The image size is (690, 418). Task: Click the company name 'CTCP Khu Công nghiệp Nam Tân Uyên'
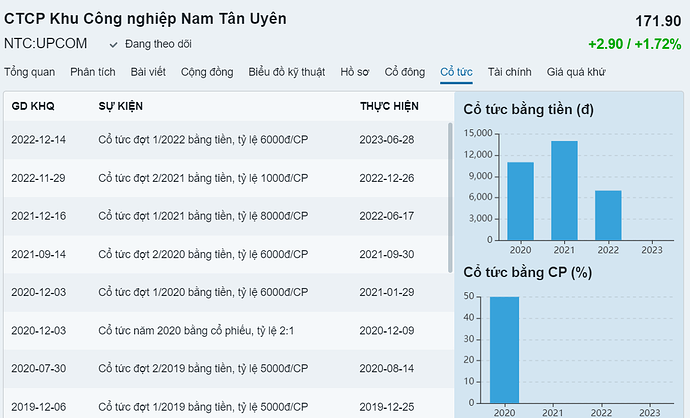(x=145, y=19)
